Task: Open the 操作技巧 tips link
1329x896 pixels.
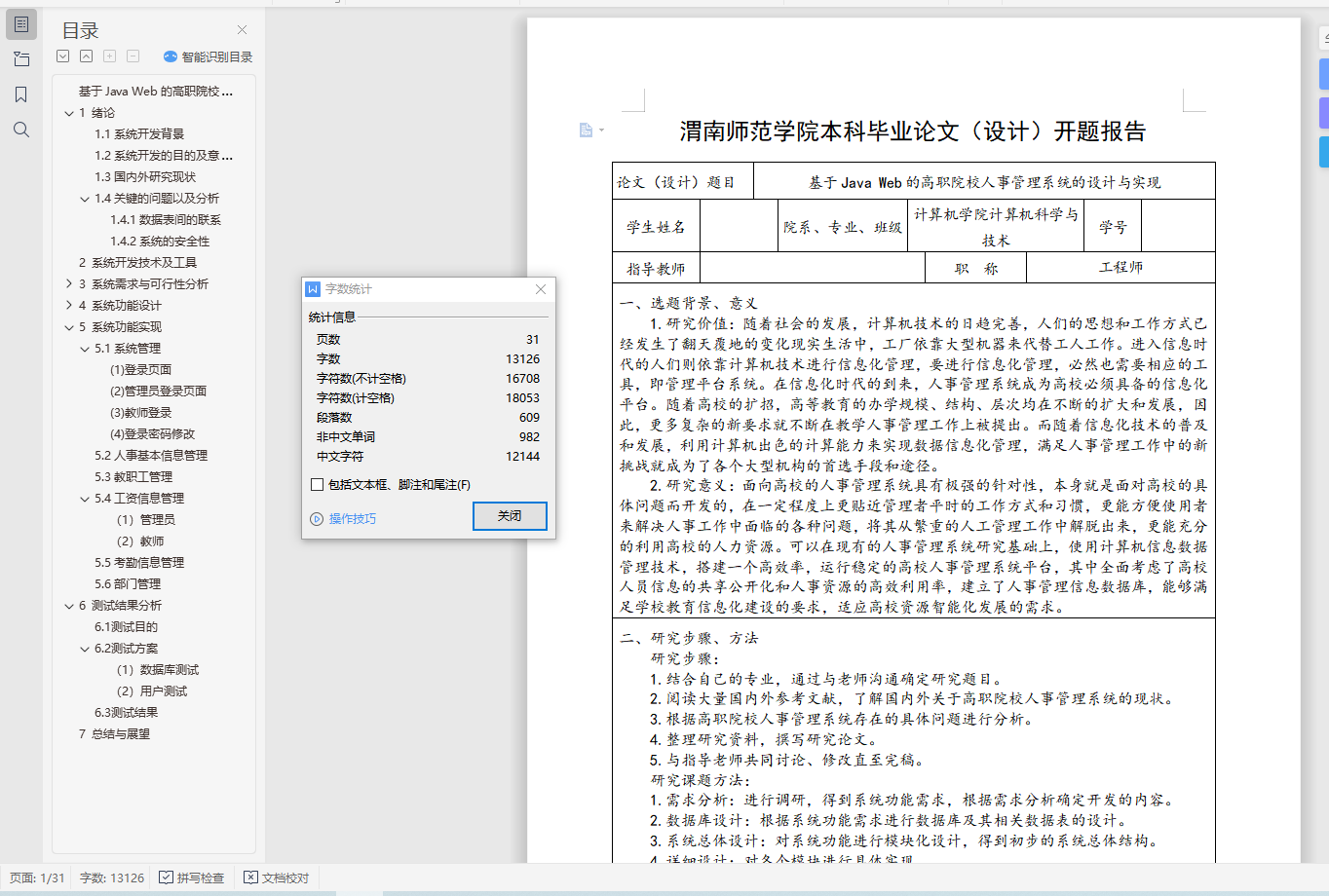Action: [343, 519]
